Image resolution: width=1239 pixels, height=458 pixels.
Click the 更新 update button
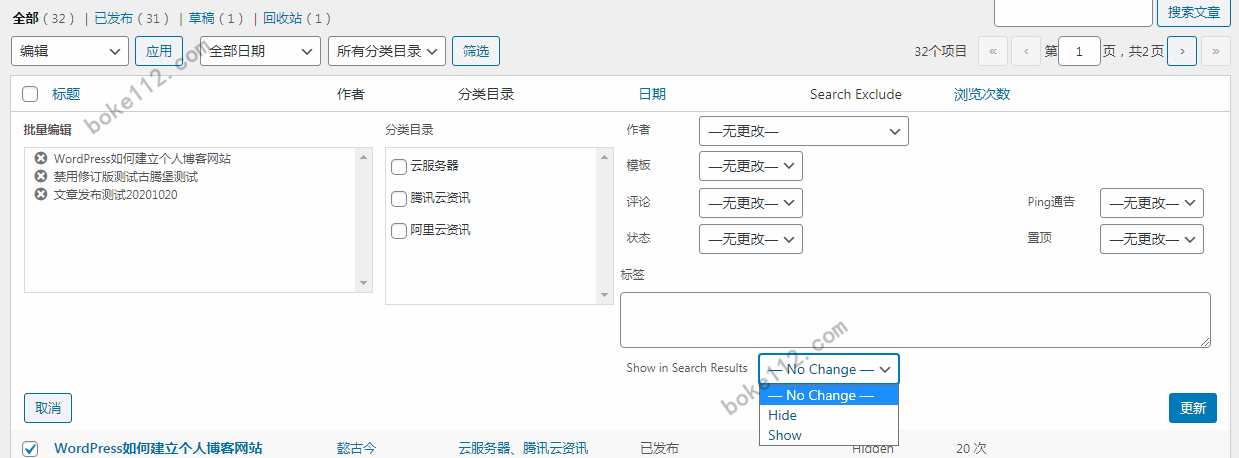tap(1193, 408)
